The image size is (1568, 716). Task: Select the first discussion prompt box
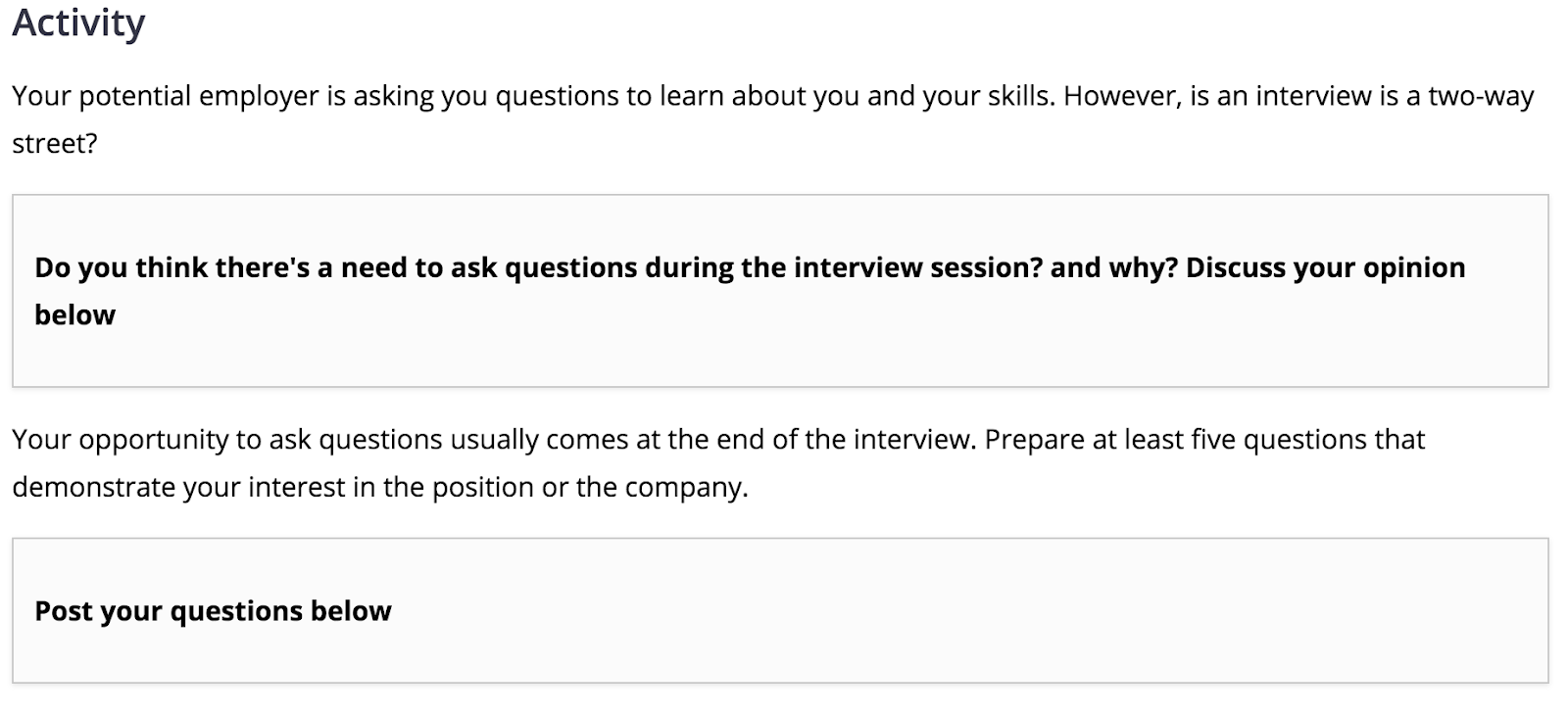click(x=780, y=291)
